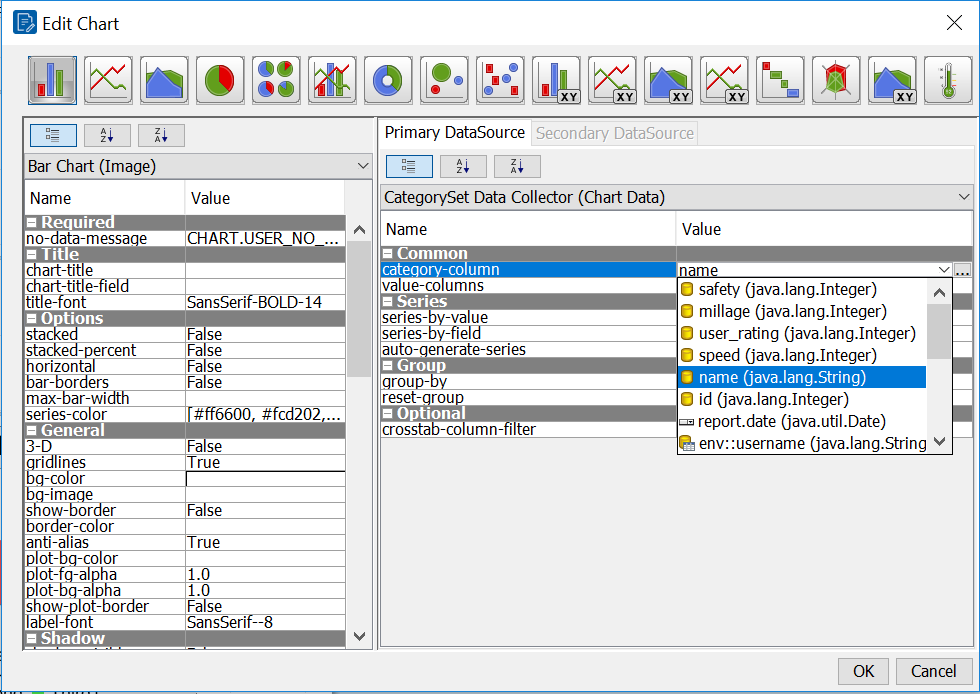Select the Spider/Radar chart type icon
This screenshot has width=980, height=694.
[835, 78]
